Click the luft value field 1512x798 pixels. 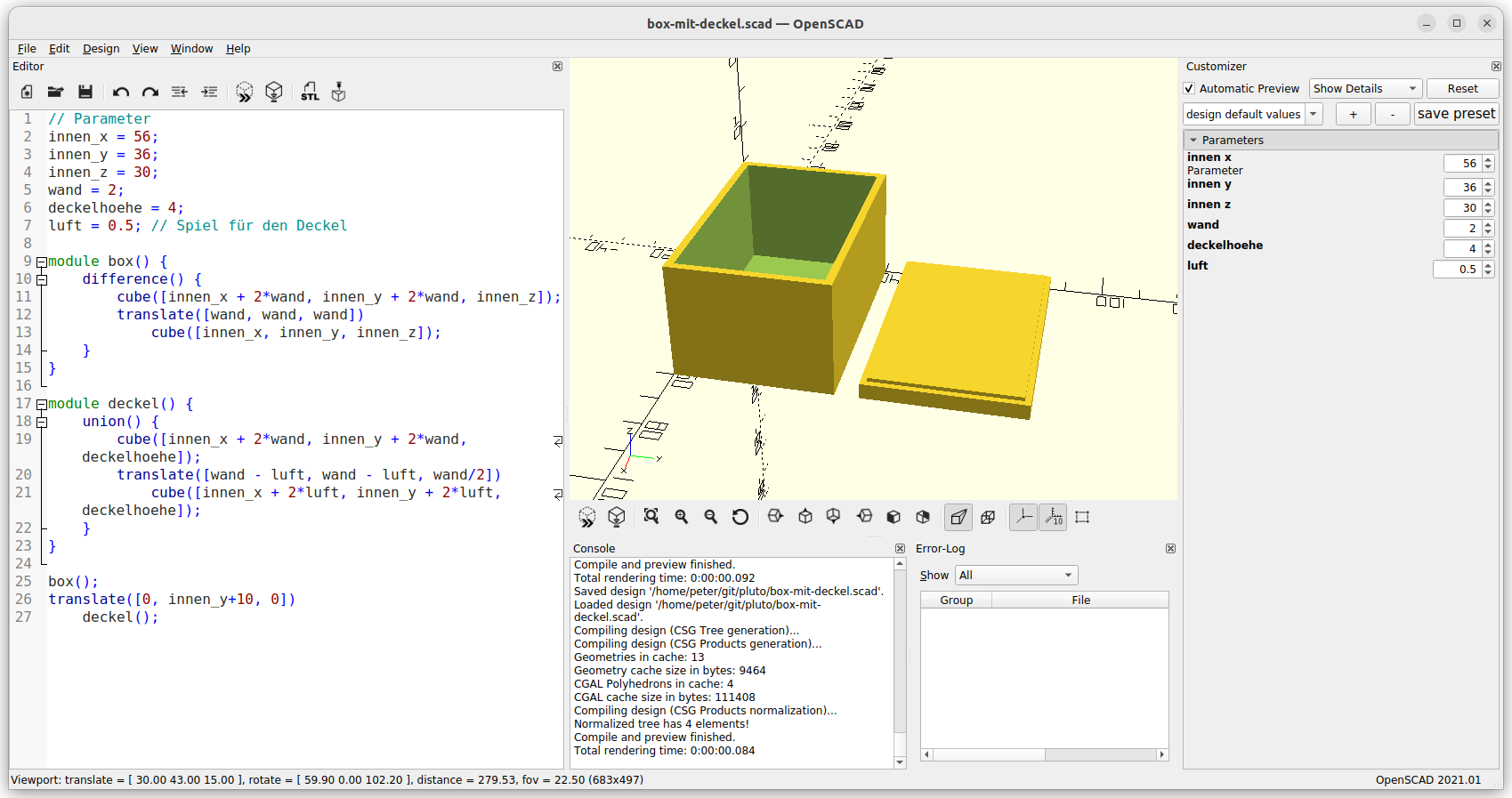click(1457, 270)
